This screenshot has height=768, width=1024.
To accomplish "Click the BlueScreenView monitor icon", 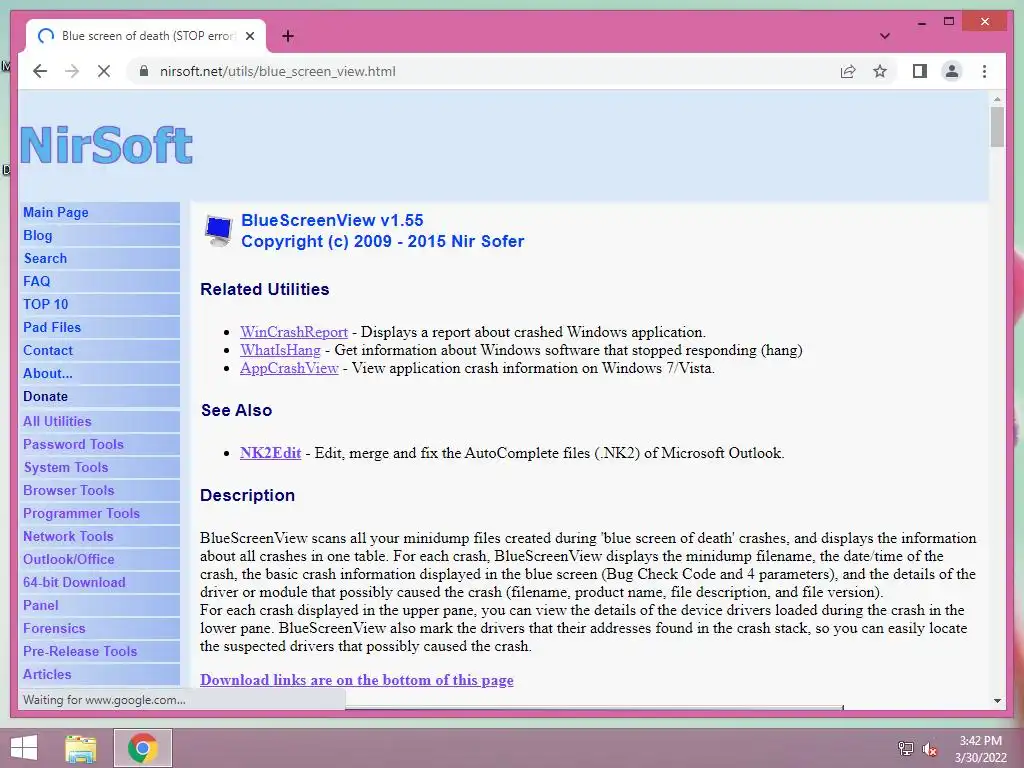I will click(x=217, y=231).
